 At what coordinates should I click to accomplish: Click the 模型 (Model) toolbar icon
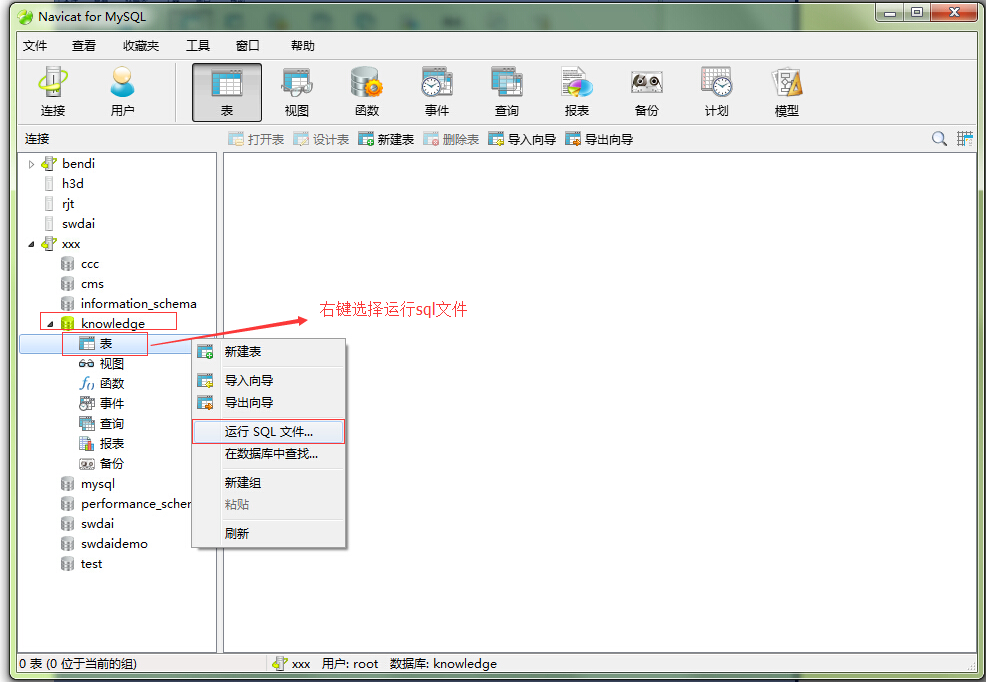click(x=787, y=92)
